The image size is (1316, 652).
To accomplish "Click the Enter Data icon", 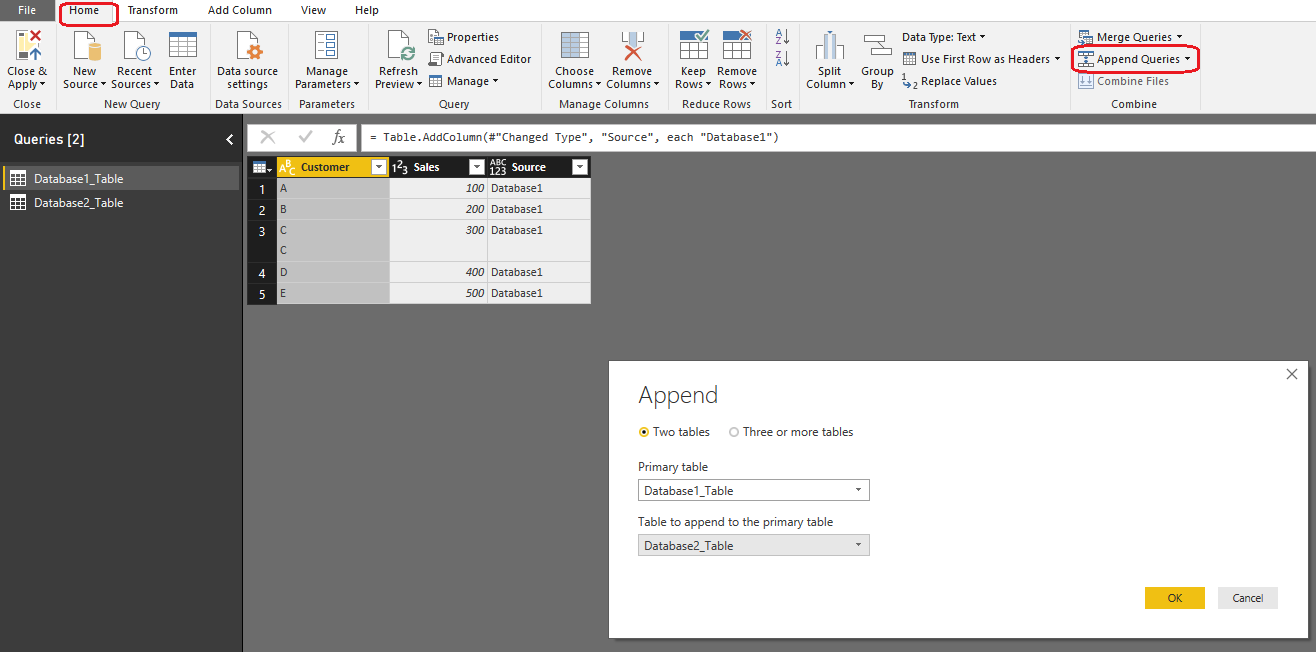I will (x=182, y=46).
